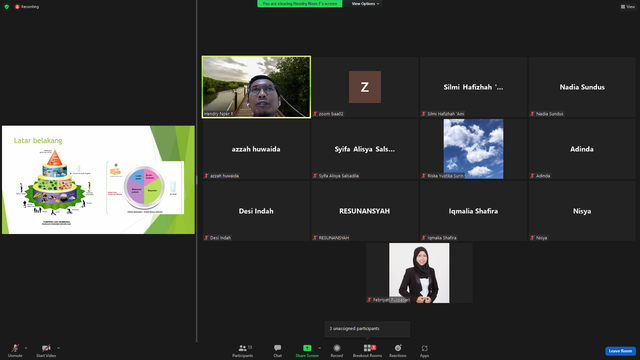Select Hendry Noer's video tile
The height and width of the screenshot is (360, 640).
[x=256, y=87]
